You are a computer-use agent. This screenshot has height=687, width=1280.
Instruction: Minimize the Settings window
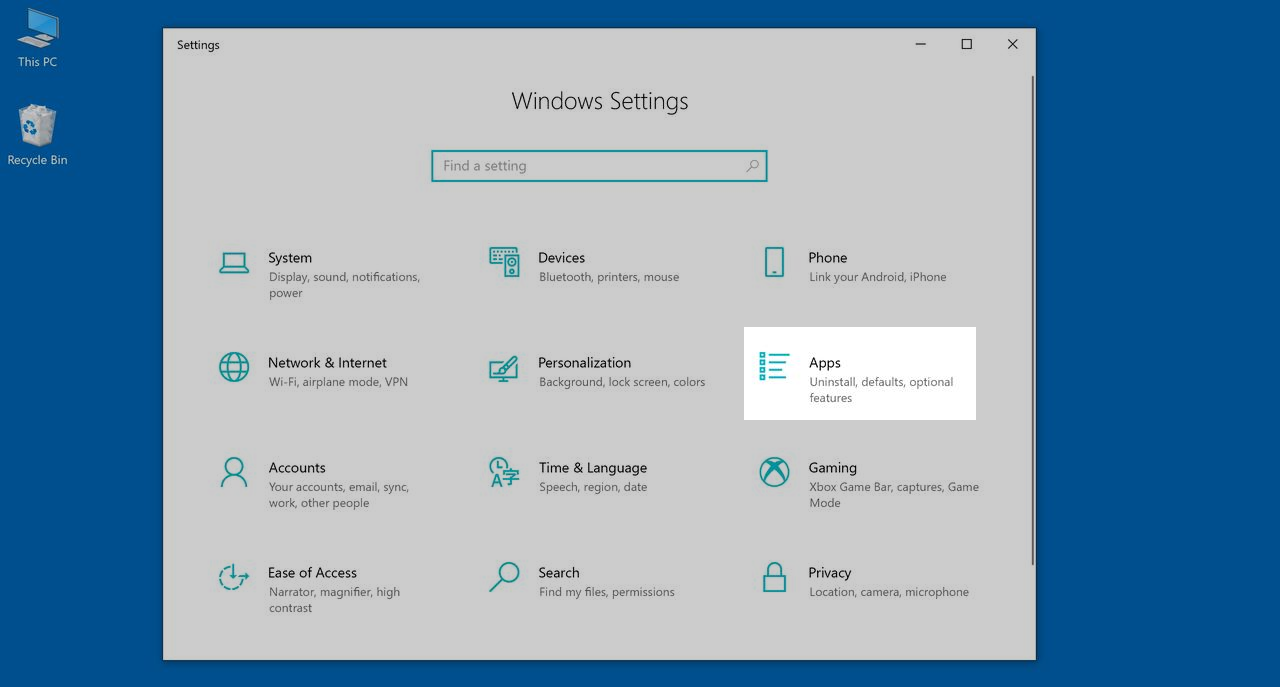coord(920,44)
